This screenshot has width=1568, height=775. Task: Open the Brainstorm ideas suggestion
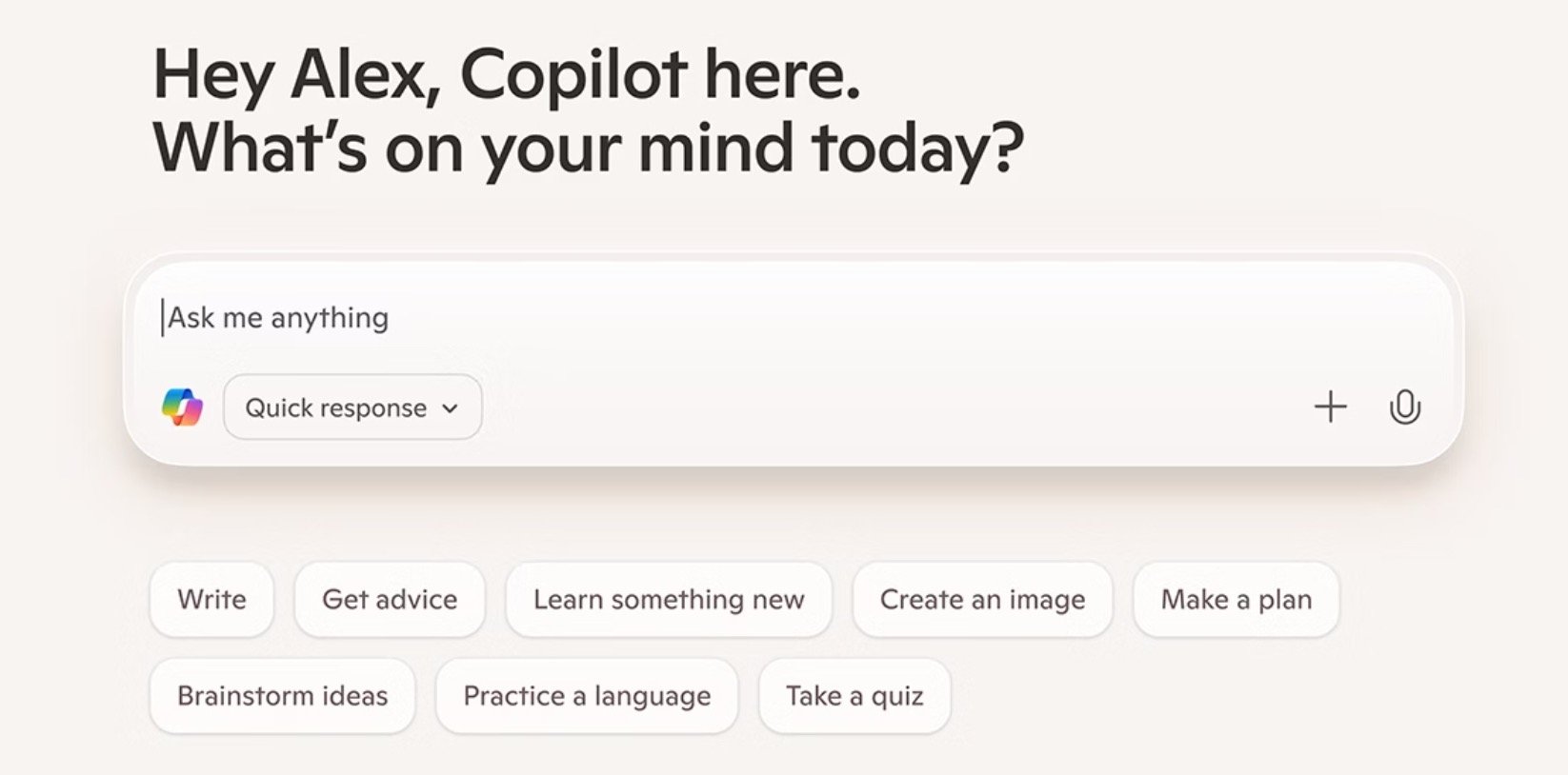click(x=282, y=696)
